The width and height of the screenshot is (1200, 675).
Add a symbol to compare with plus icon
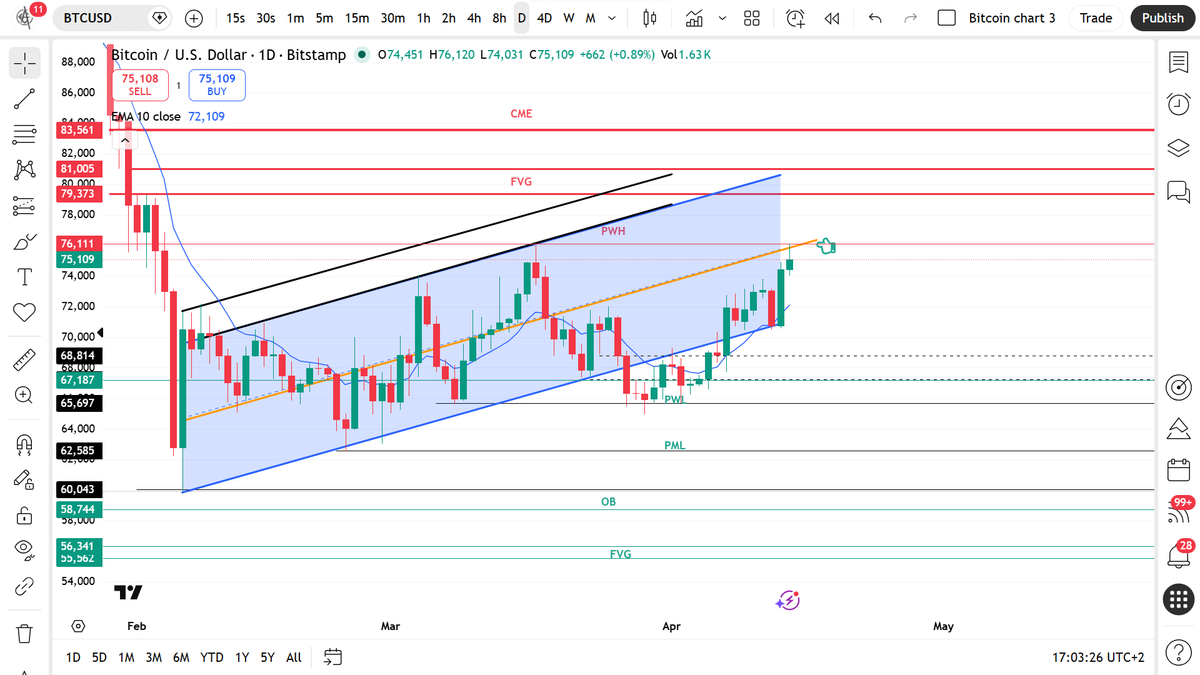pos(194,18)
